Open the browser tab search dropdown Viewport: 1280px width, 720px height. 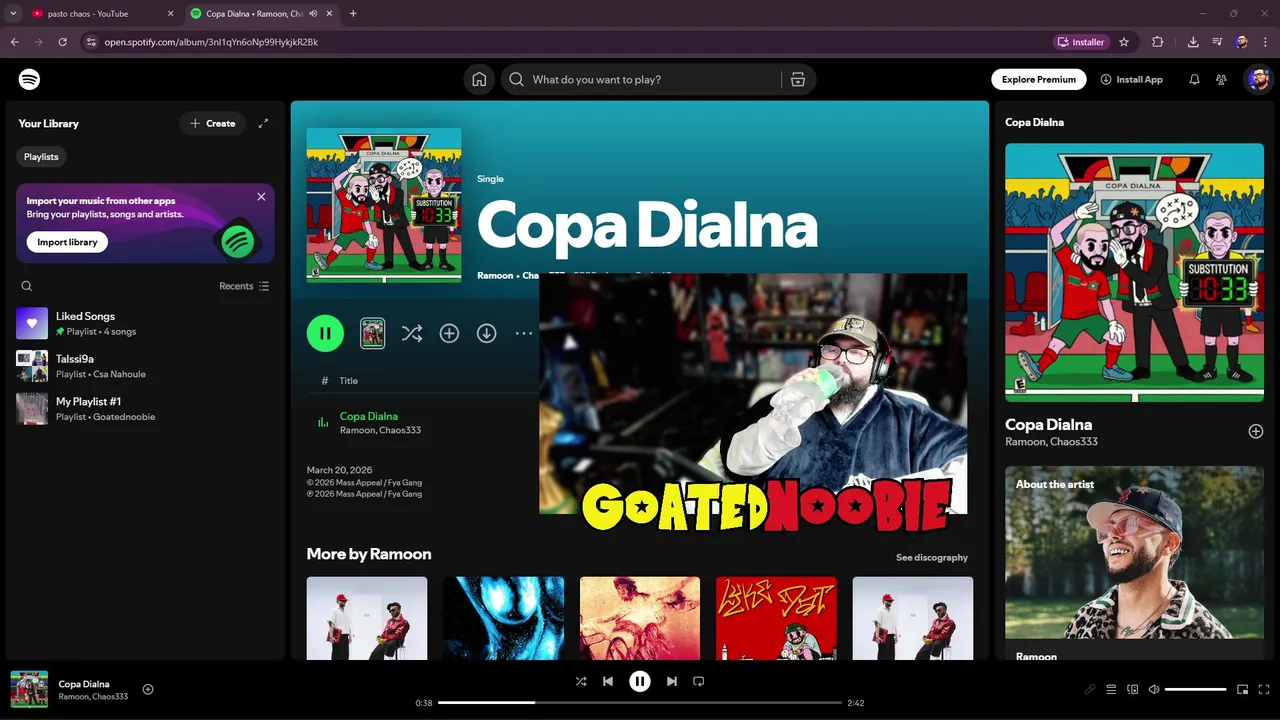[12, 13]
